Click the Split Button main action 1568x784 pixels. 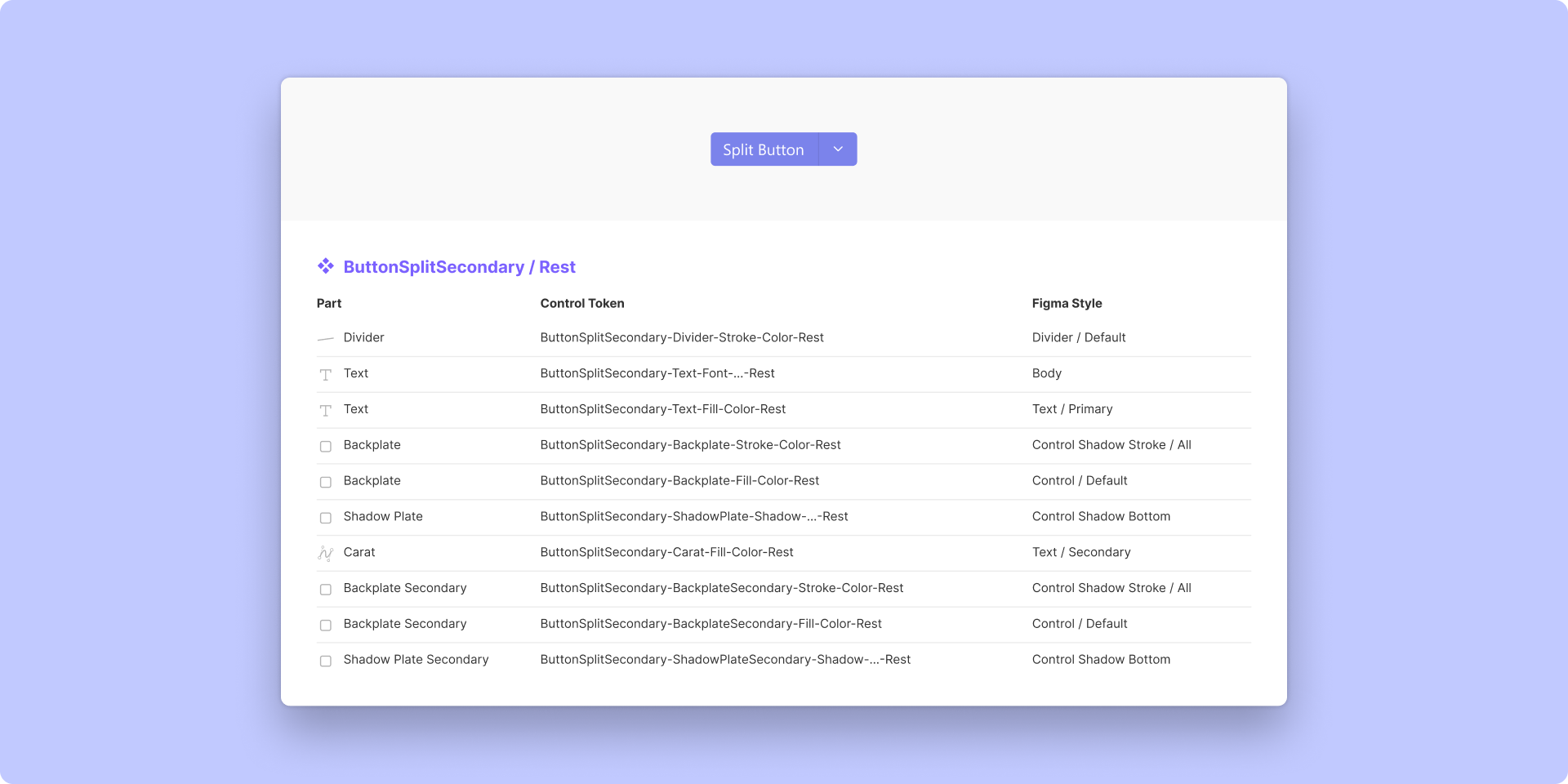[x=764, y=149]
